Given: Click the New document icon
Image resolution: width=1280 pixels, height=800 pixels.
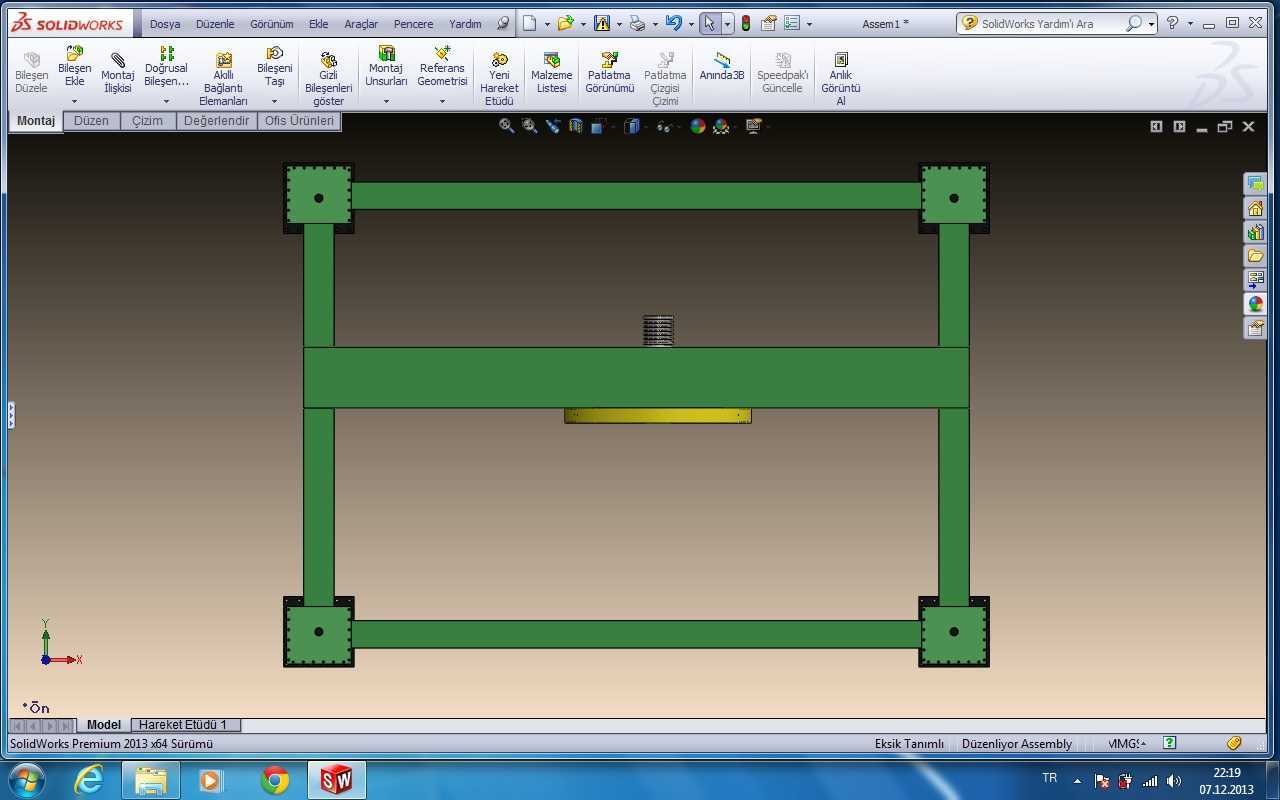Looking at the screenshot, I should click(x=530, y=23).
